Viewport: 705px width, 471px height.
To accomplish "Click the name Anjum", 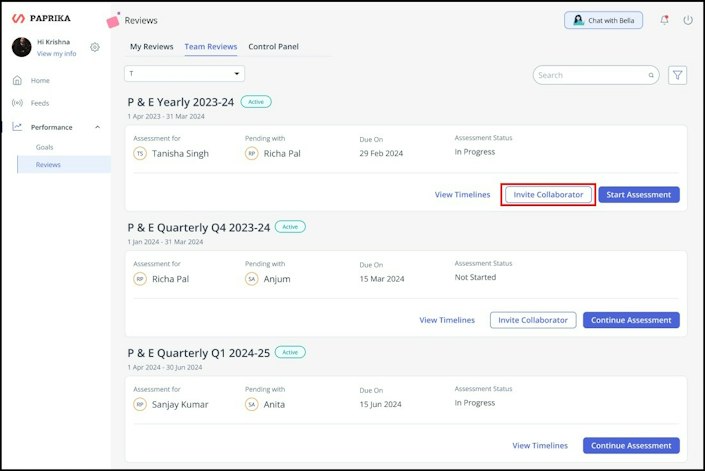I will click(x=277, y=279).
